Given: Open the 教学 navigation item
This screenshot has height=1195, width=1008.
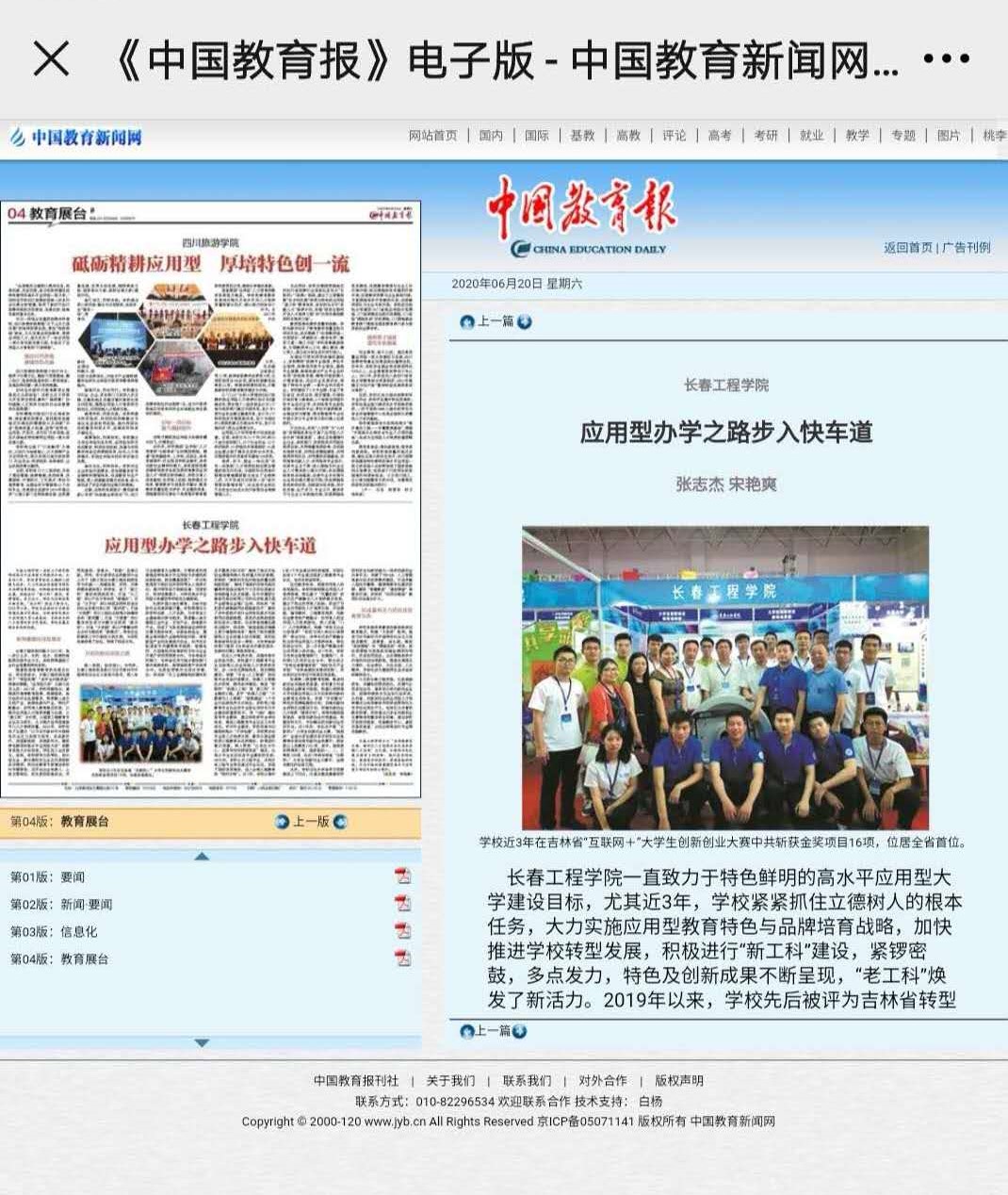Looking at the screenshot, I should coord(857,136).
